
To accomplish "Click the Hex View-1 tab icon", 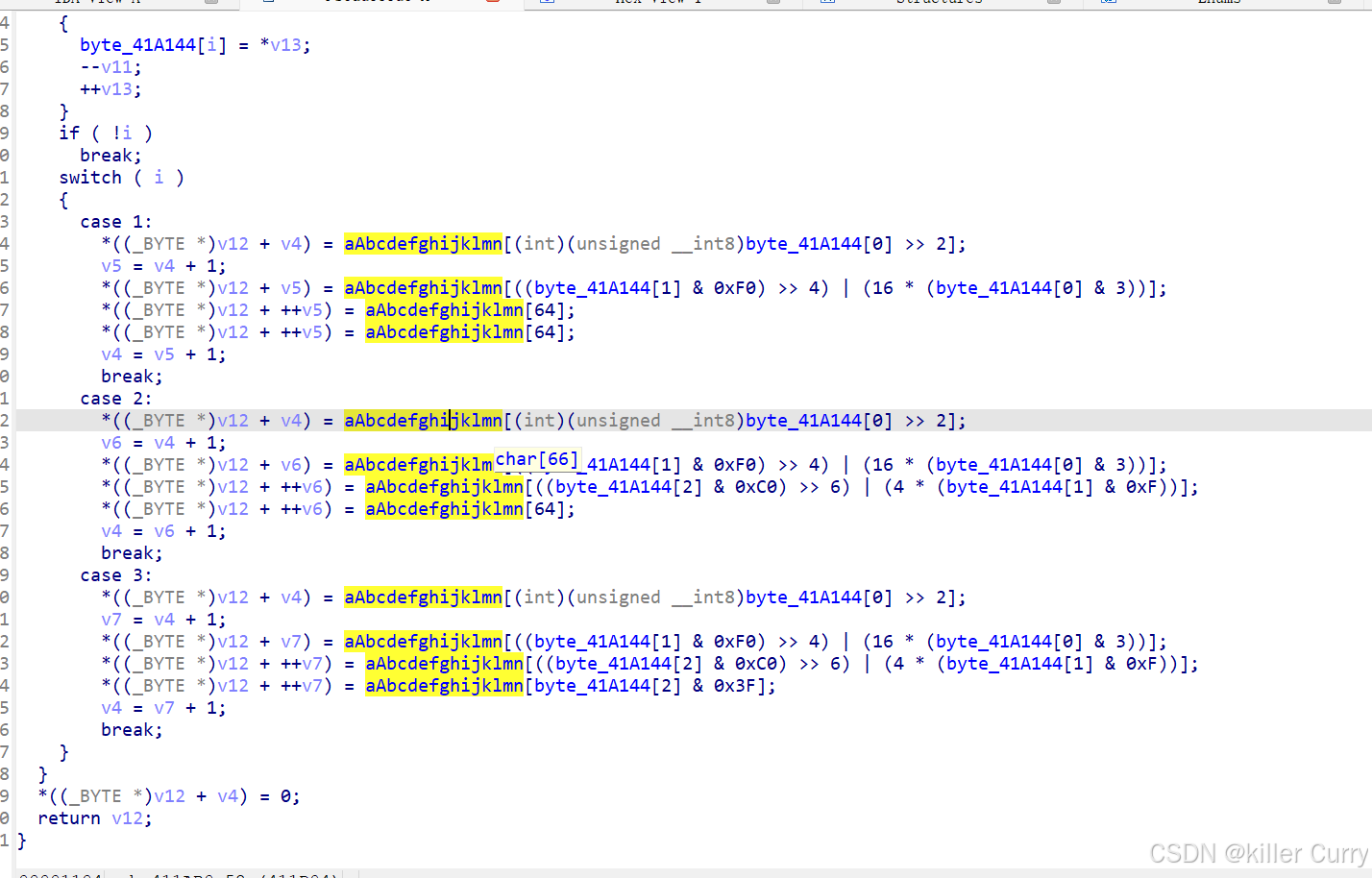I will coord(548,3).
